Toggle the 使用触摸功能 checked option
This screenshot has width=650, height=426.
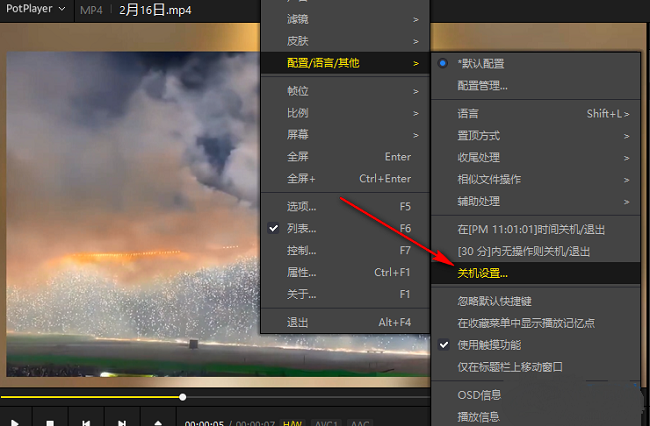488,345
